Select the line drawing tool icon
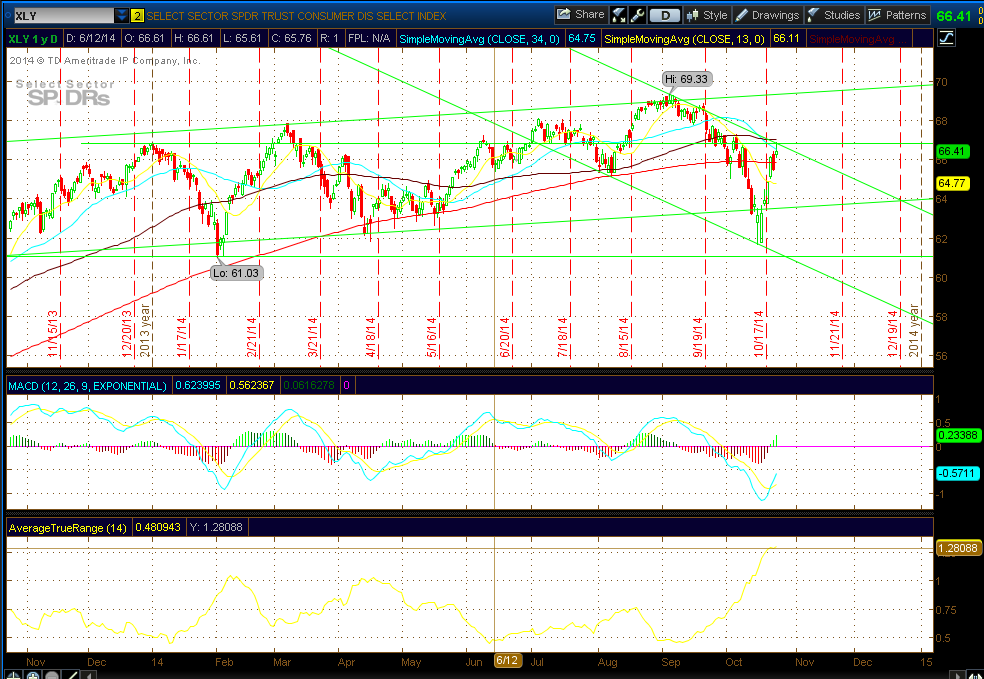Image resolution: width=984 pixels, height=679 pixels. point(72,675)
